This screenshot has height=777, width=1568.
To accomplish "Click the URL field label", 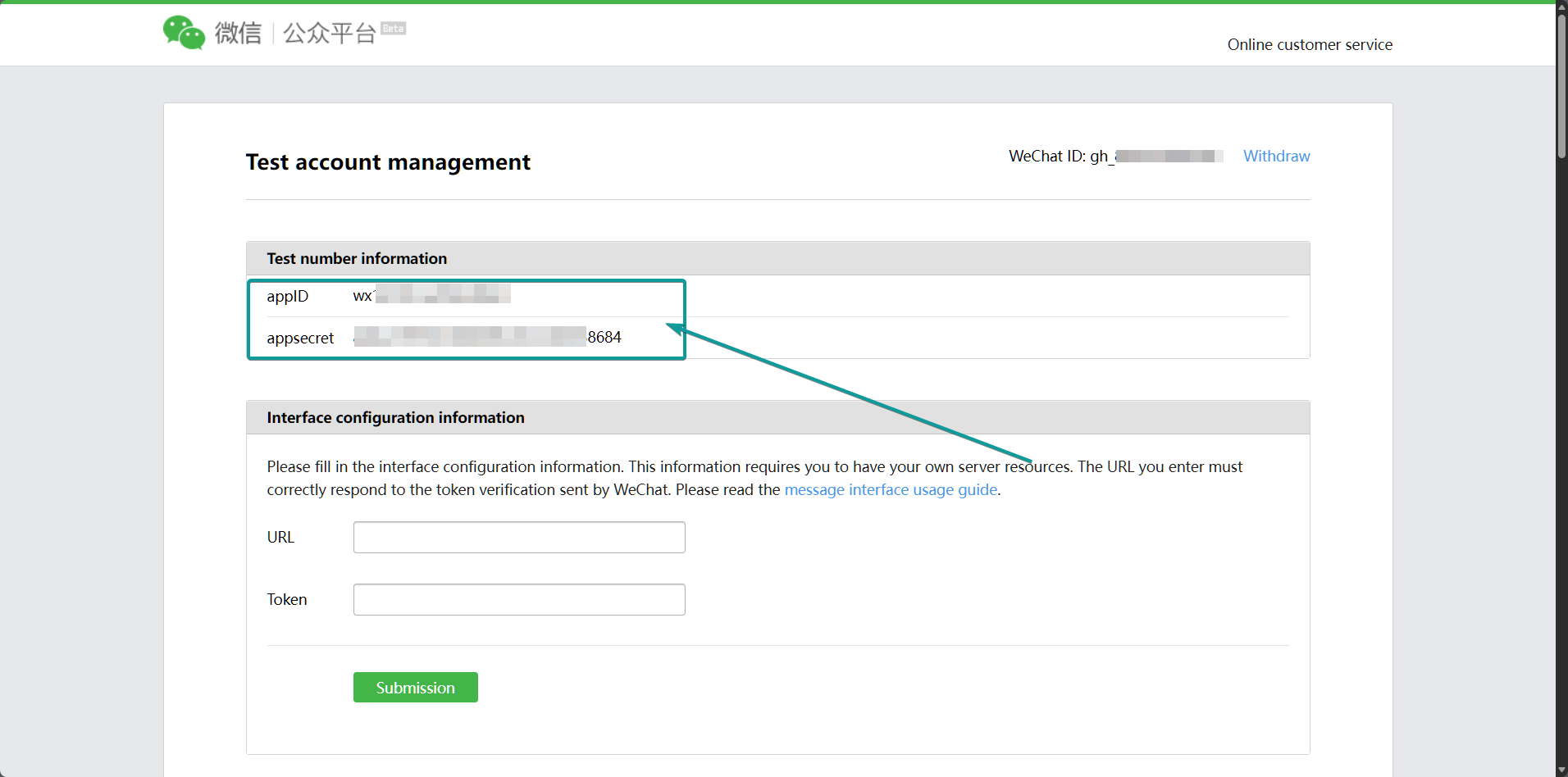I will pyautogui.click(x=280, y=537).
